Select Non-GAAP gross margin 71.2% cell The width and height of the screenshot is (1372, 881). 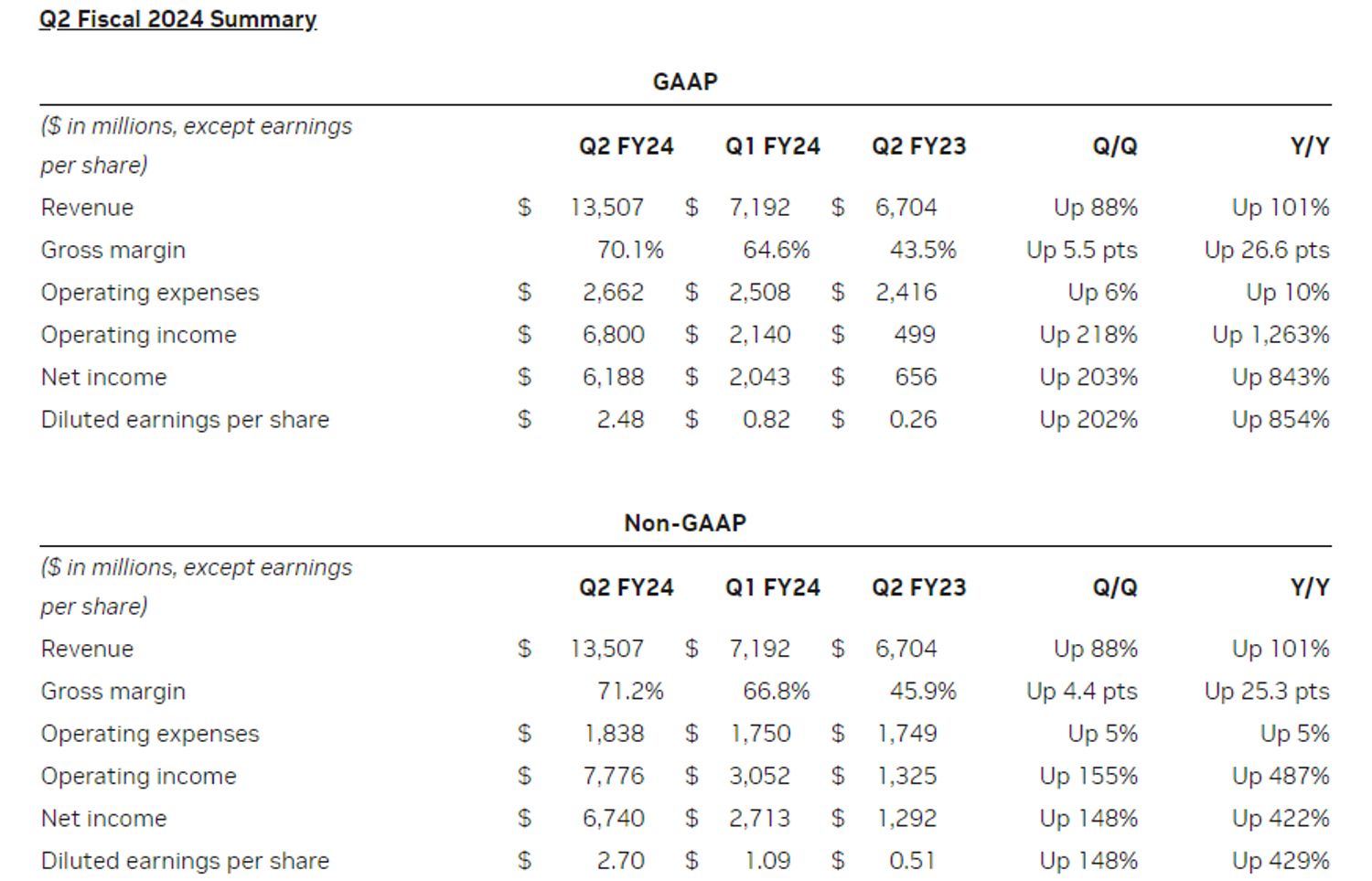[x=630, y=691]
